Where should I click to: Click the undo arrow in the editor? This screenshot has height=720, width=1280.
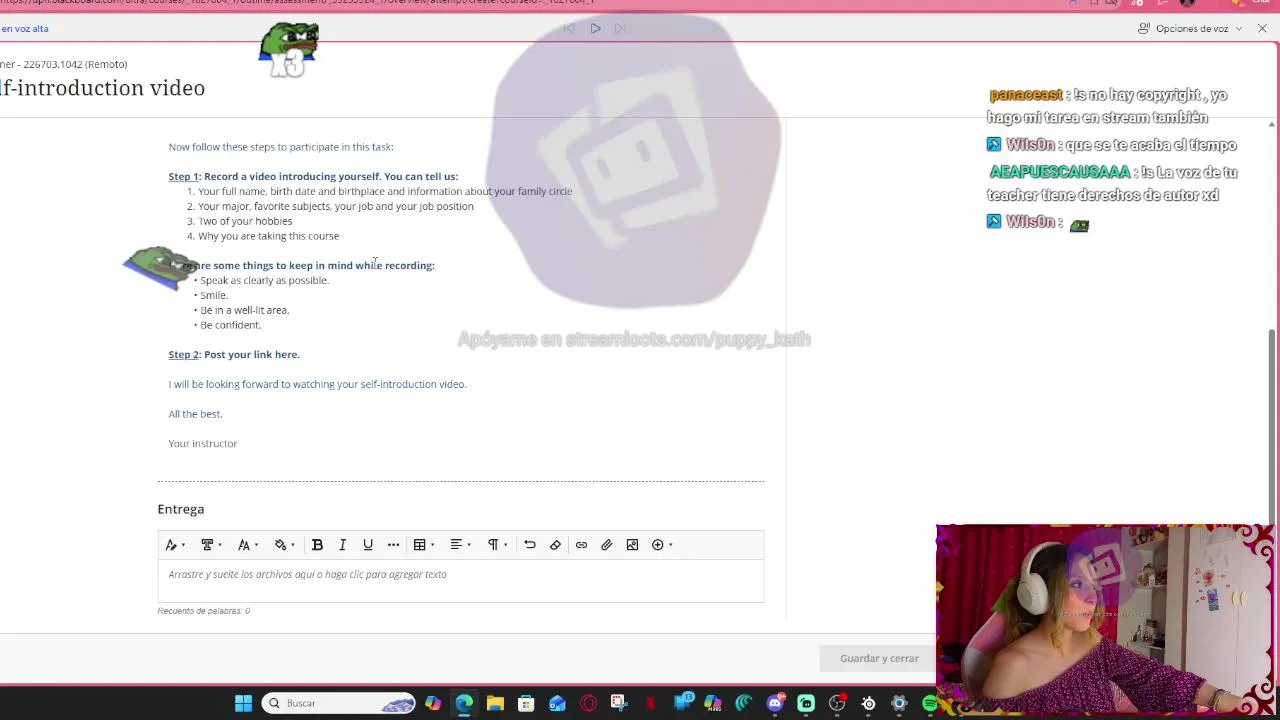(x=530, y=545)
